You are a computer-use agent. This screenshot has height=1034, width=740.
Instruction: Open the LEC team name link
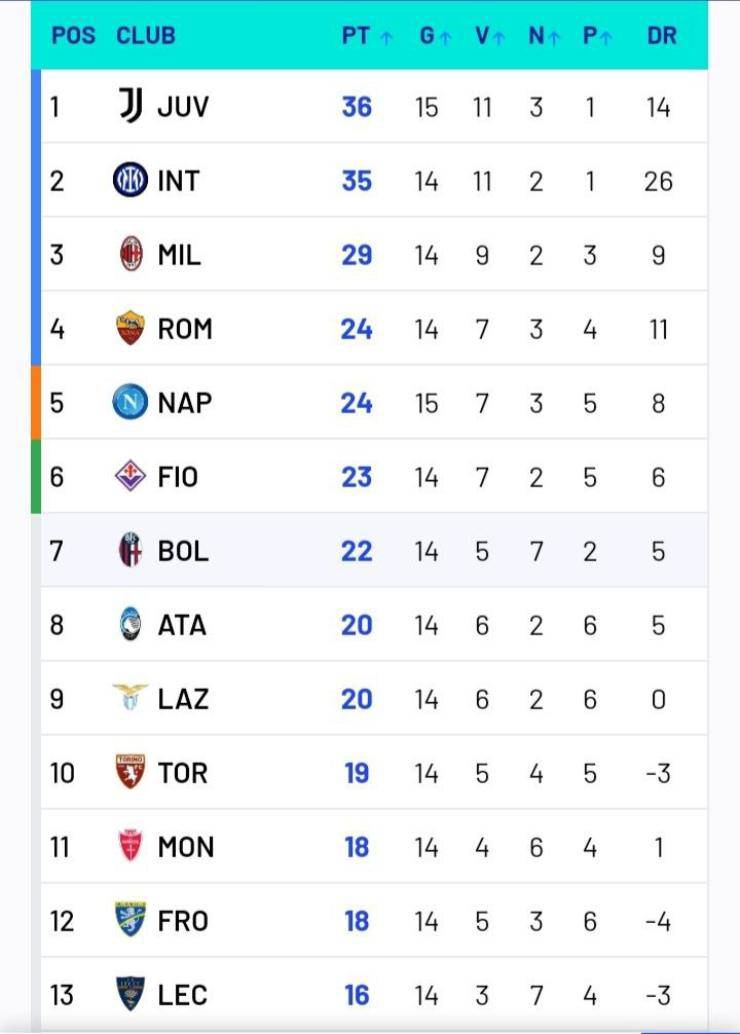(x=182, y=995)
